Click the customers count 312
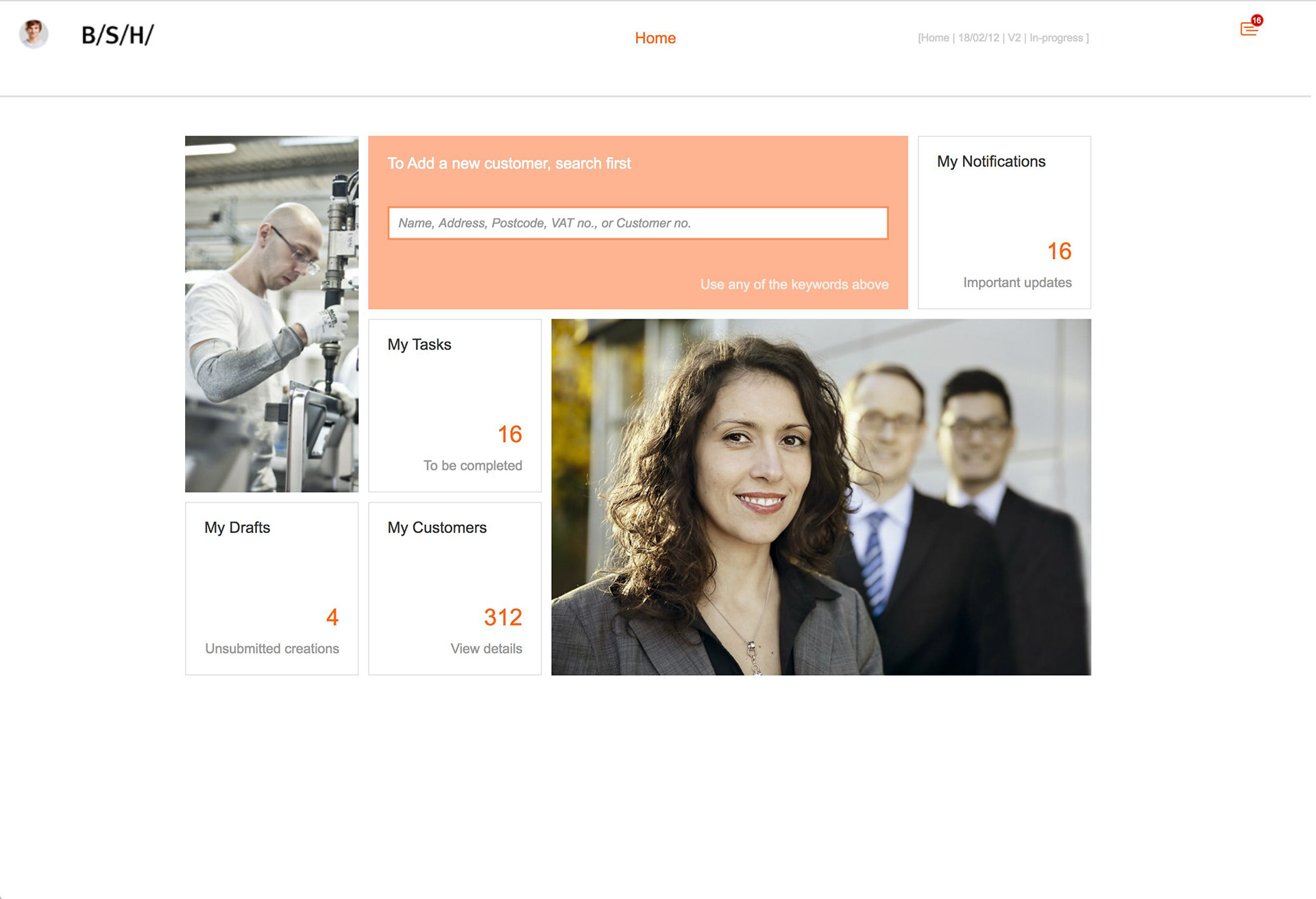 503,617
